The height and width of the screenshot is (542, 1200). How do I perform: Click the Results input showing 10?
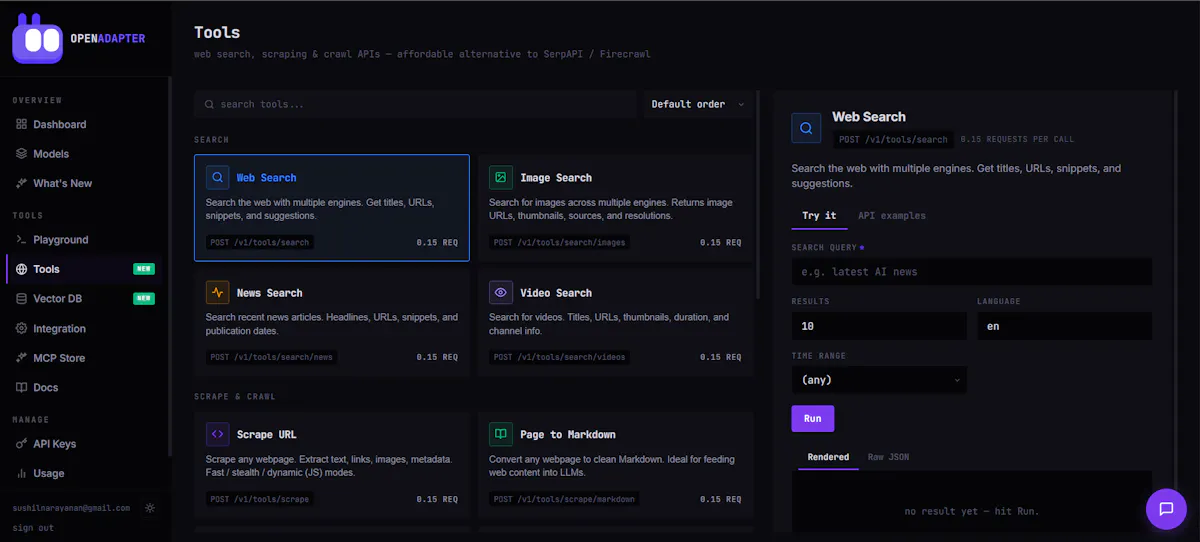(879, 326)
